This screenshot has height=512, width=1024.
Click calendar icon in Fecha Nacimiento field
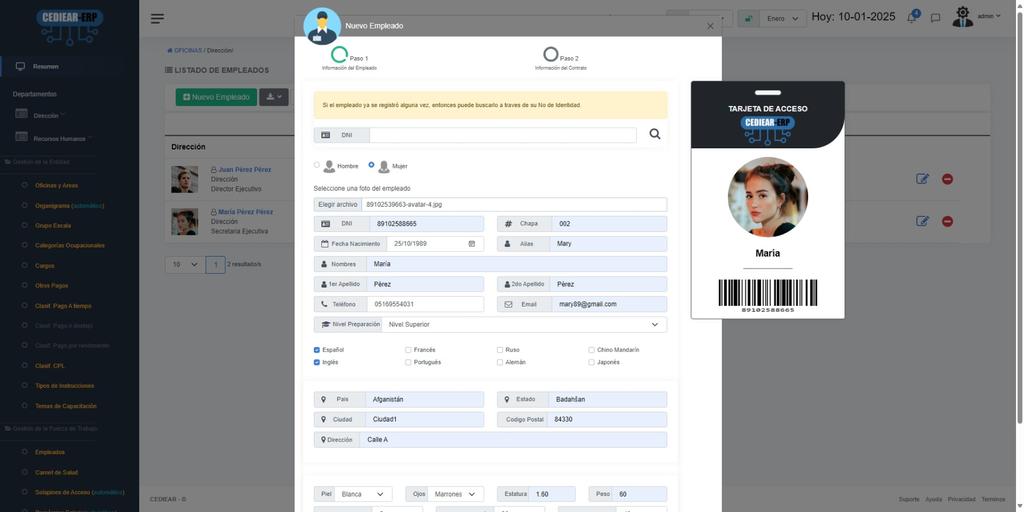coord(472,244)
